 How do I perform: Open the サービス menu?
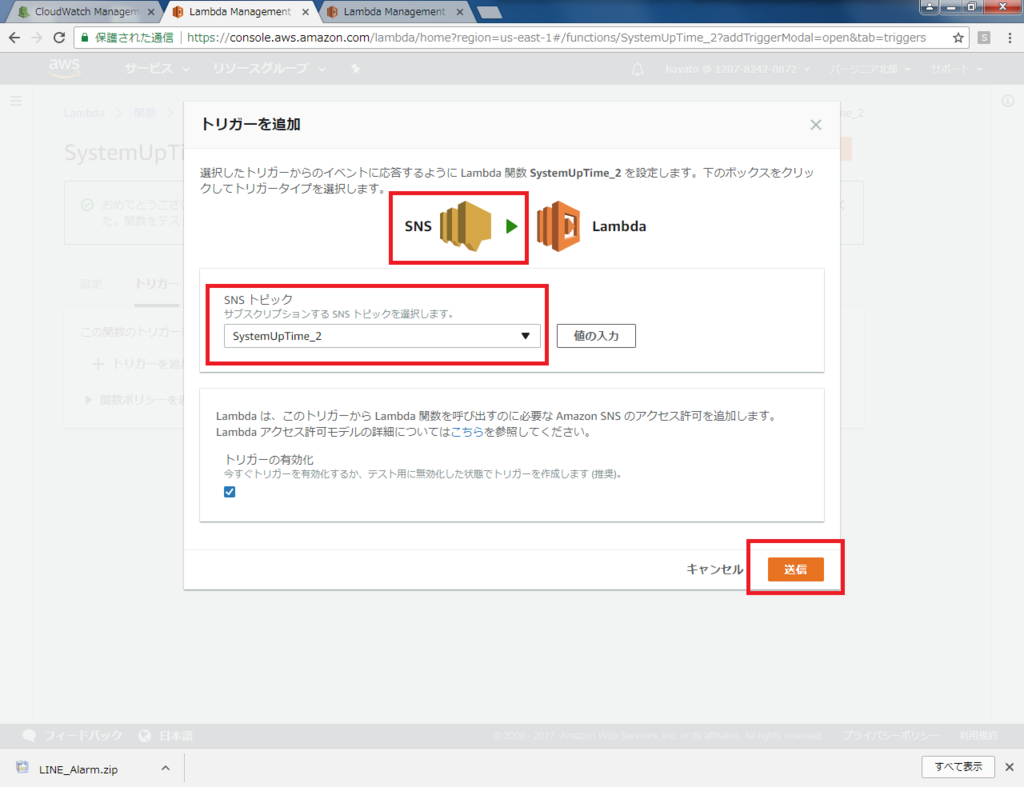pos(157,69)
